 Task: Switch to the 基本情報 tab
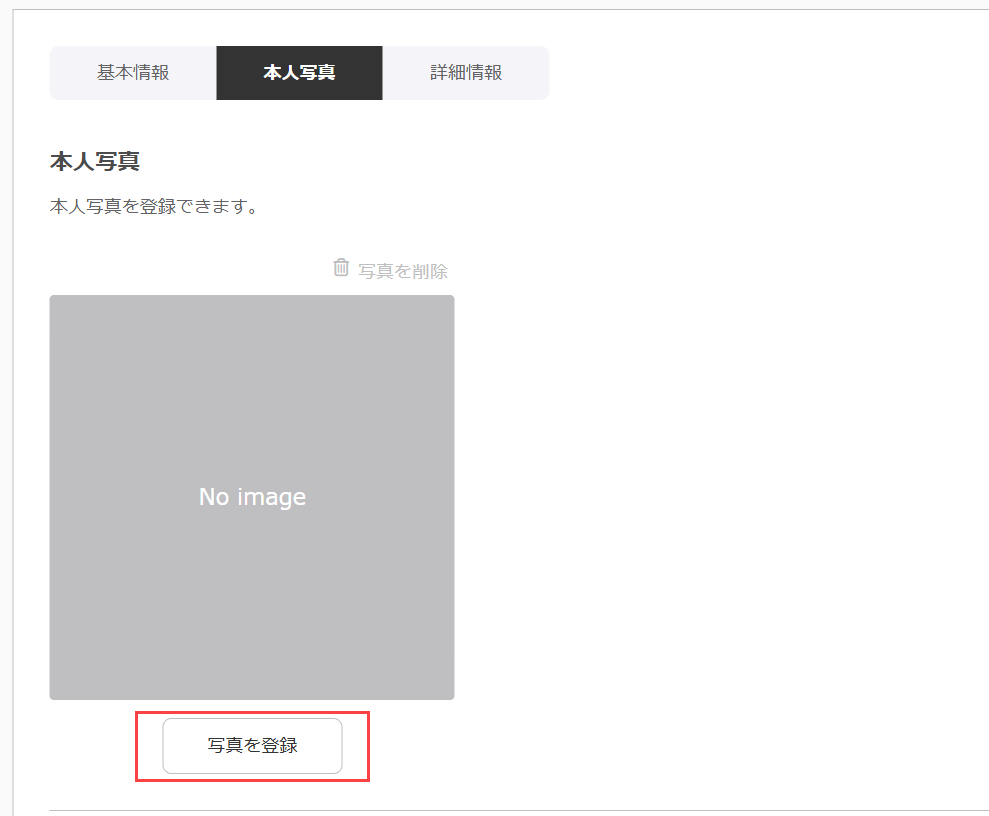pyautogui.click(x=133, y=73)
